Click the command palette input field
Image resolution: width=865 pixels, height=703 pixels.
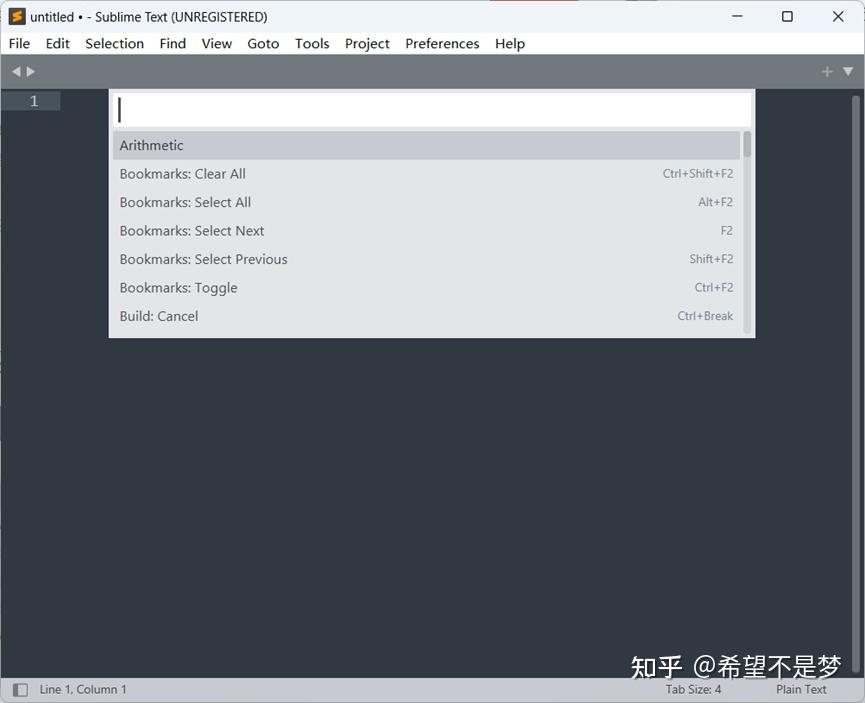click(432, 109)
